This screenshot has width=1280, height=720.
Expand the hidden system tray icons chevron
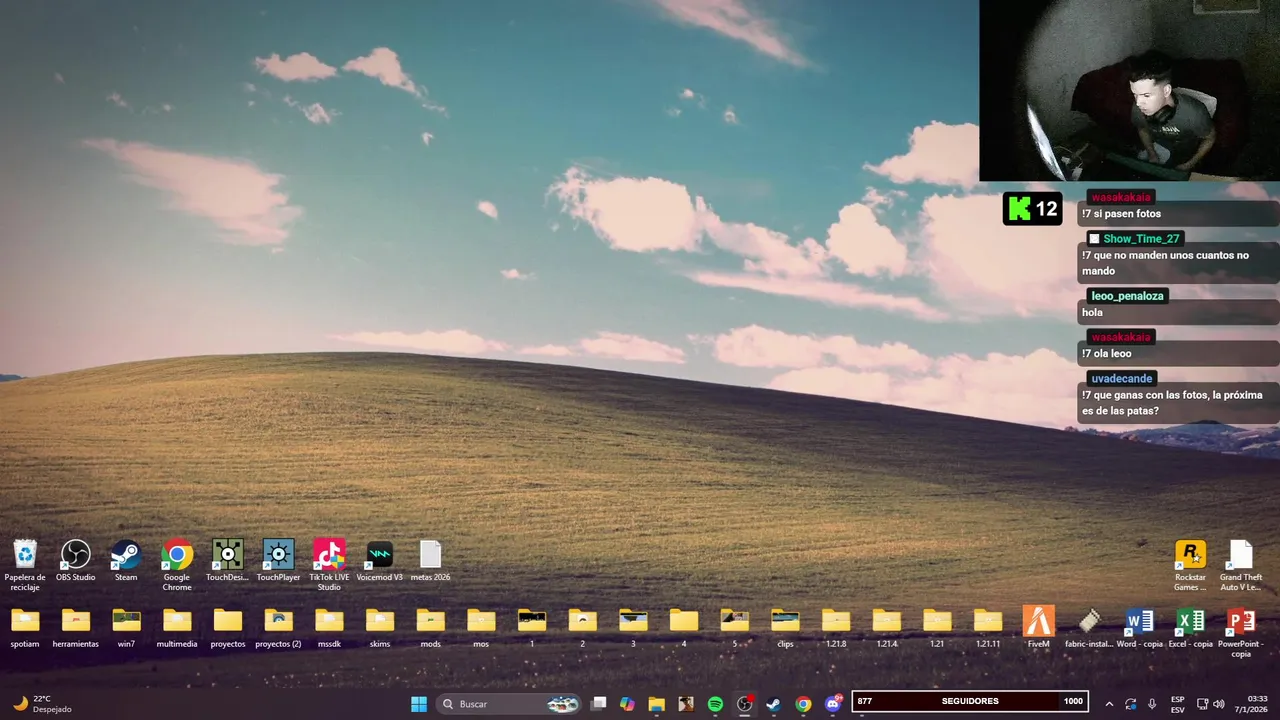1109,704
